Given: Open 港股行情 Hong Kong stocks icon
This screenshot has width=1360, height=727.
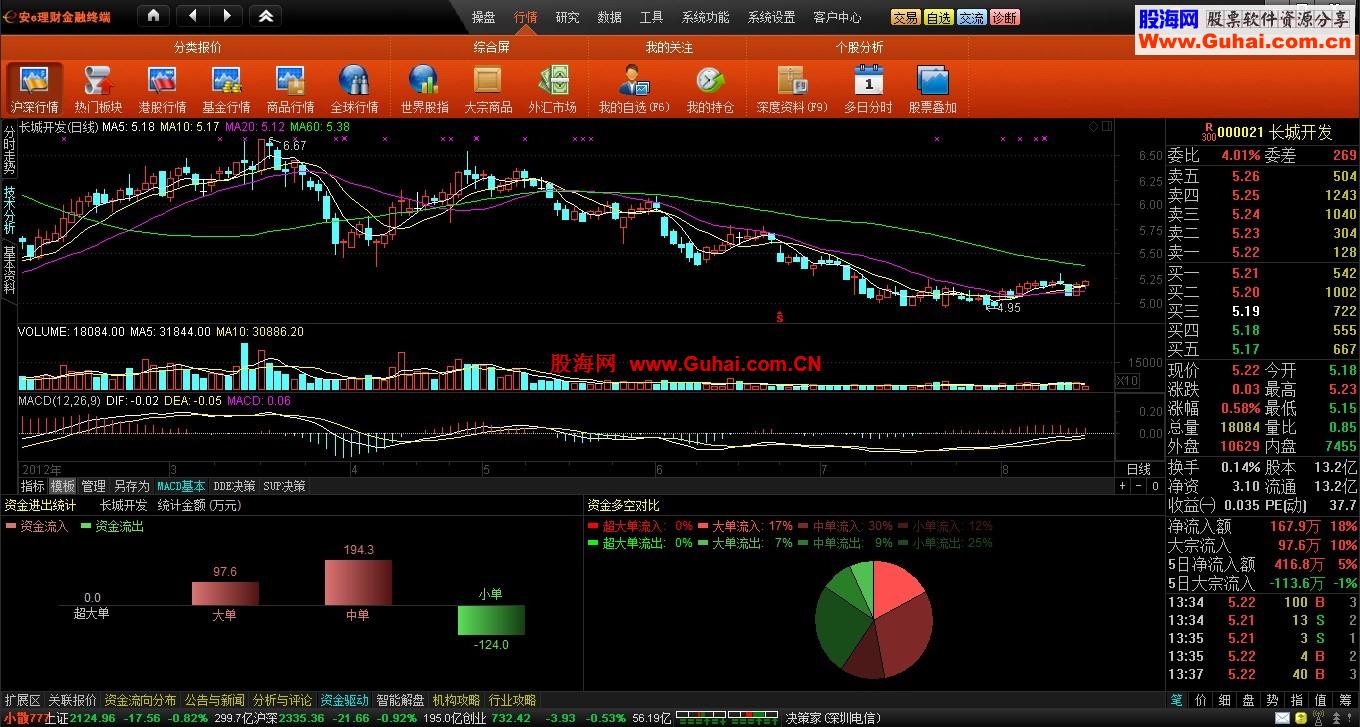Looking at the screenshot, I should [162, 89].
